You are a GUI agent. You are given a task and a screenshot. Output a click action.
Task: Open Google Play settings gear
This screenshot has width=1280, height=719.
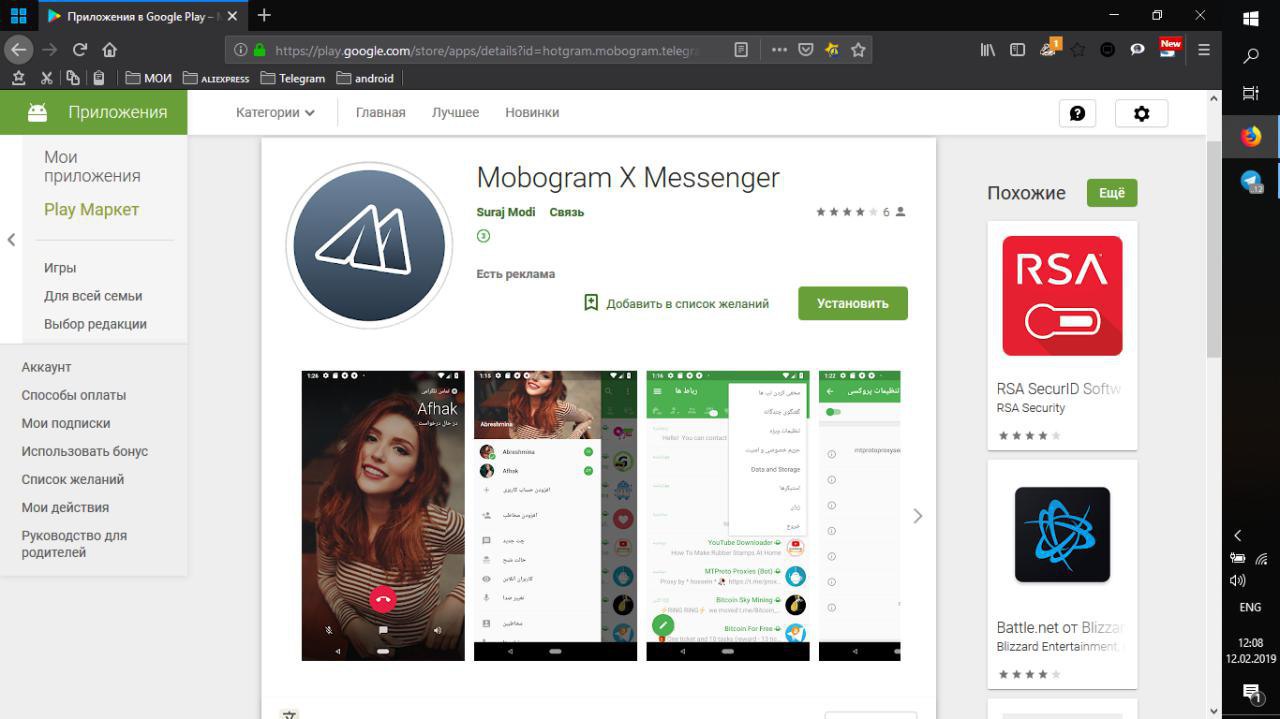click(x=1141, y=113)
